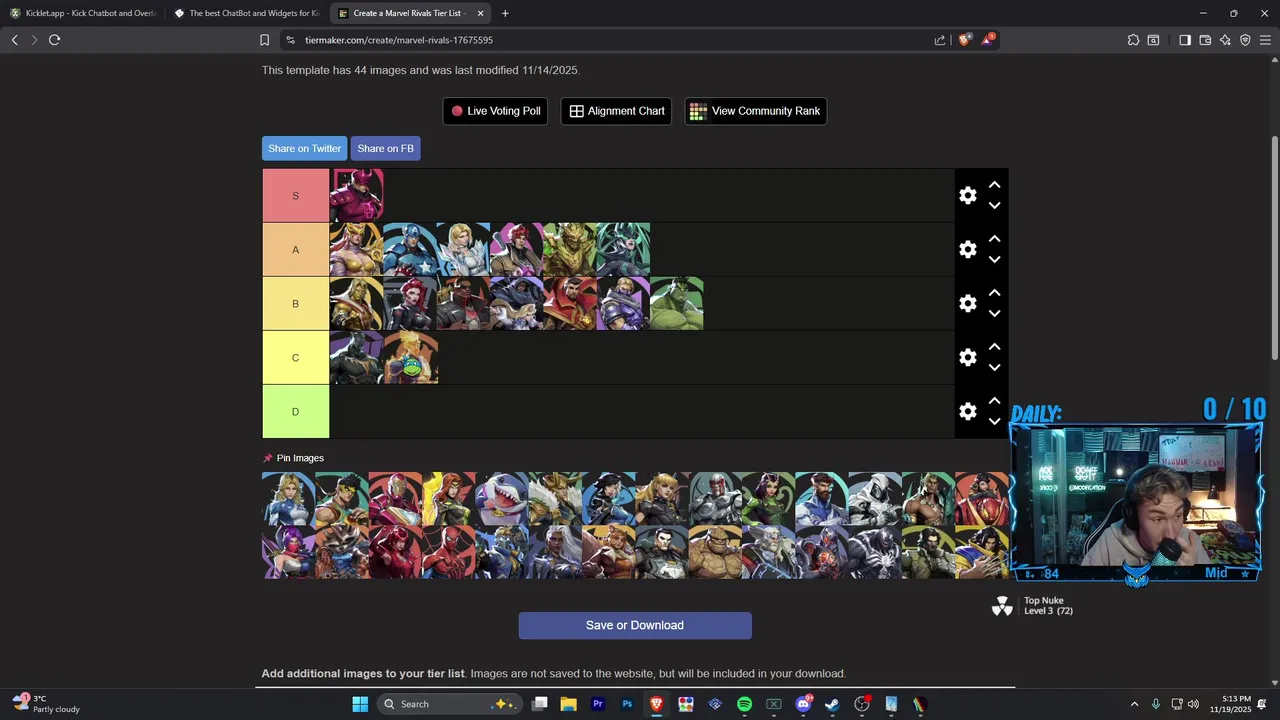Screen dimensions: 1280x720
Task: Open browser hamburger main menu
Action: click(1265, 40)
